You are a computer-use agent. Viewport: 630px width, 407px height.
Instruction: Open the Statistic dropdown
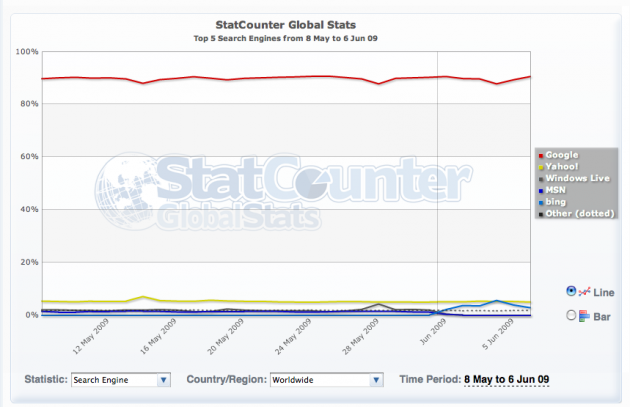(120, 380)
